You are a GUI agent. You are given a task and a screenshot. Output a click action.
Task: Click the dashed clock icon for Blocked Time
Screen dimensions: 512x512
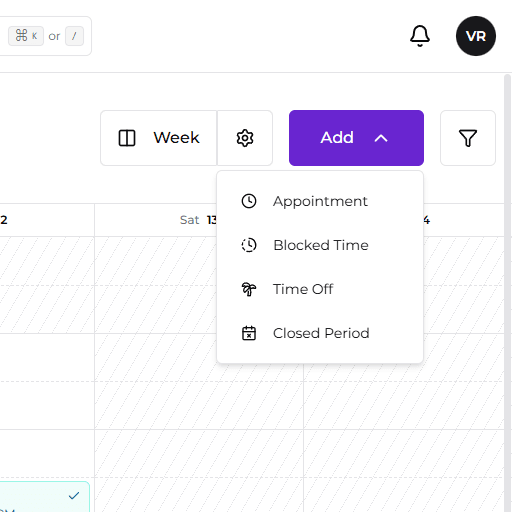249,245
